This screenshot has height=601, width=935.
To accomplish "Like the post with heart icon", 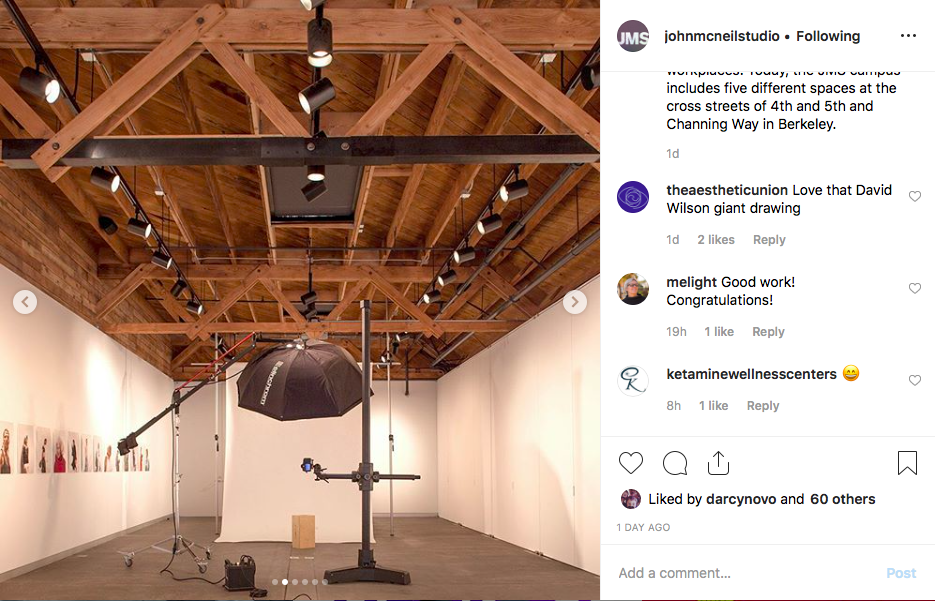I will pos(630,463).
